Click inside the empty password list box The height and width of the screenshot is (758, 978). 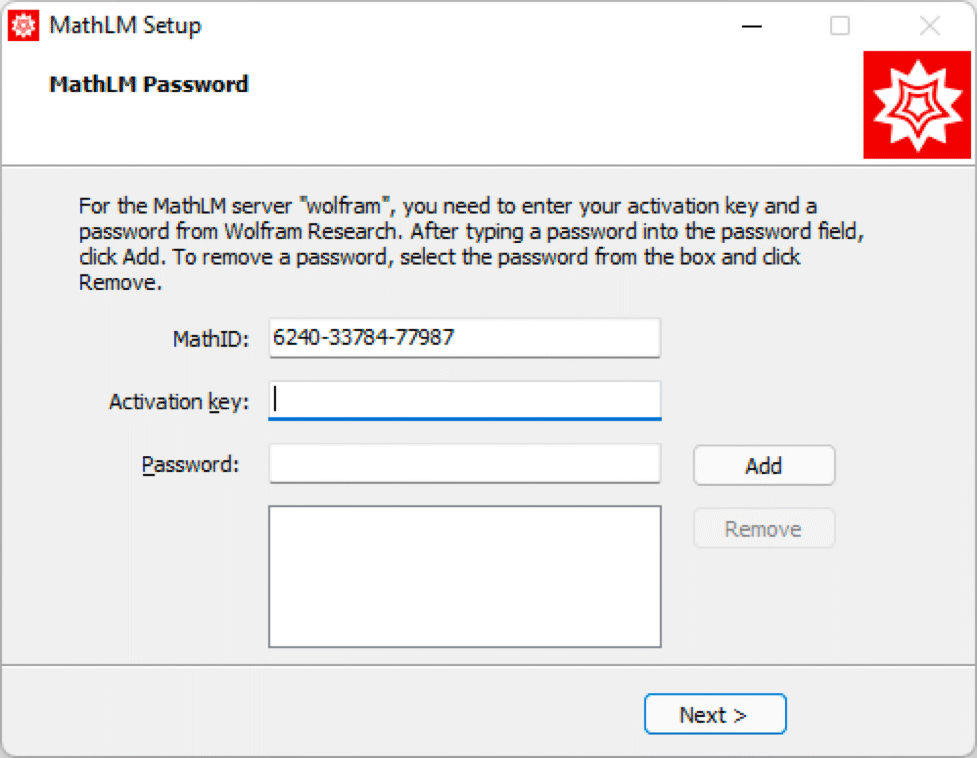[464, 576]
